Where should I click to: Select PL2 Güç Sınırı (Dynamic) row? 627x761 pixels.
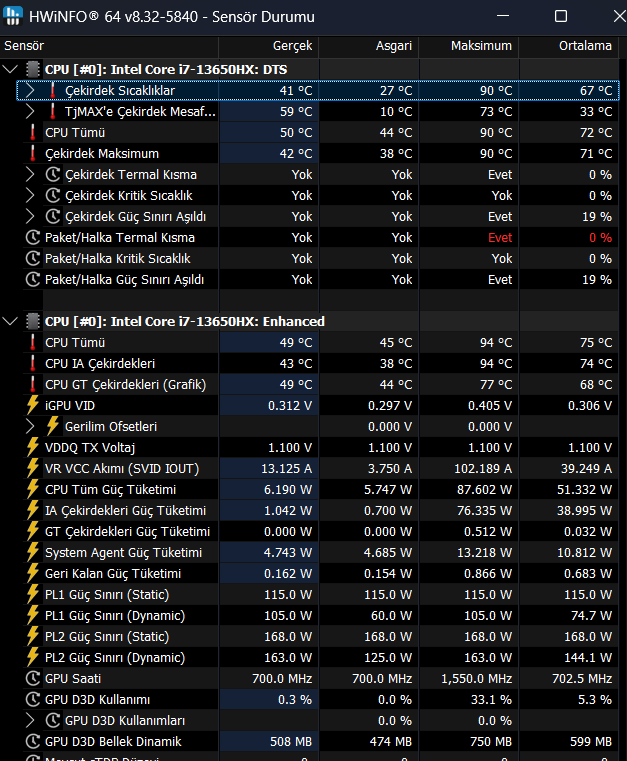(320, 657)
